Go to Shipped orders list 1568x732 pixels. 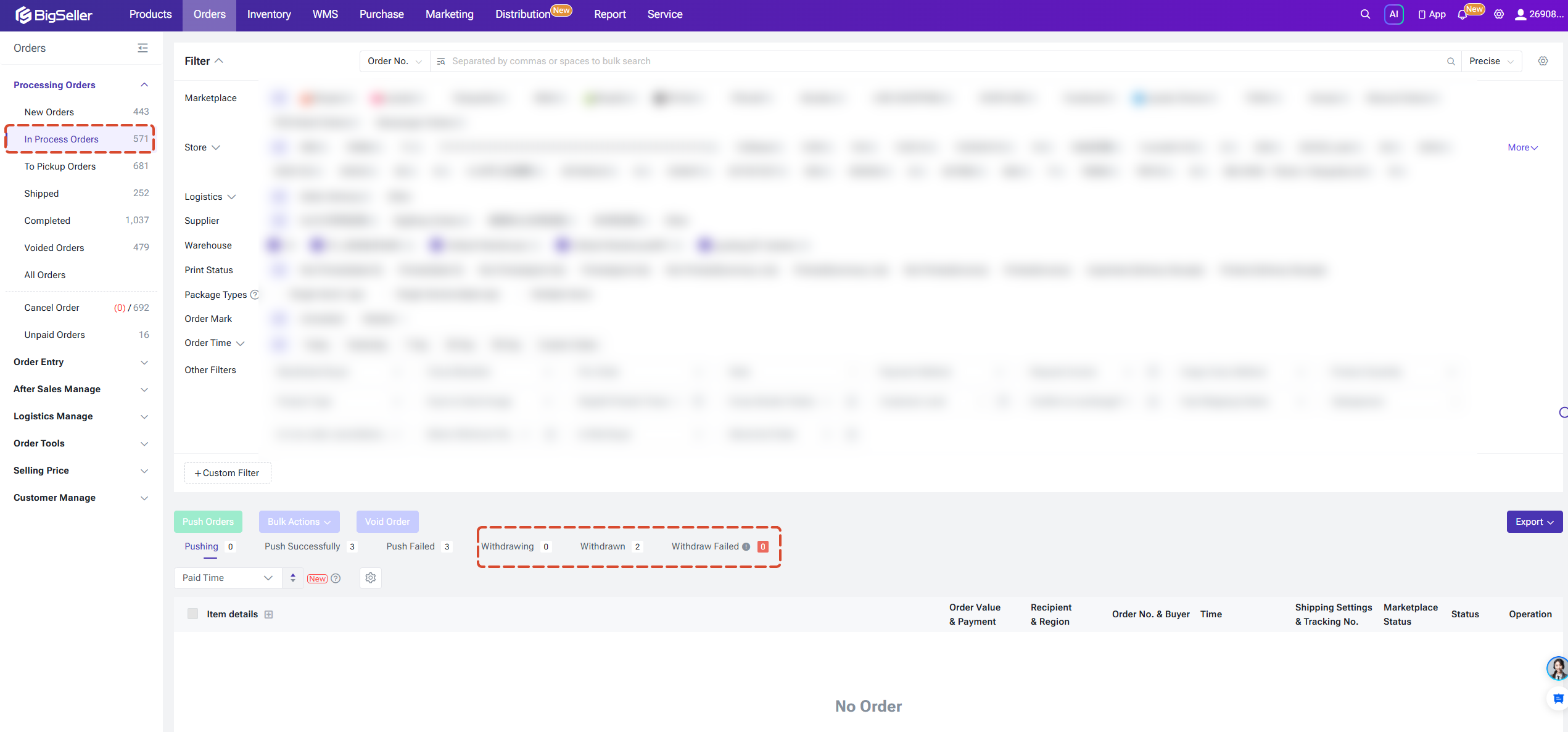coord(81,193)
